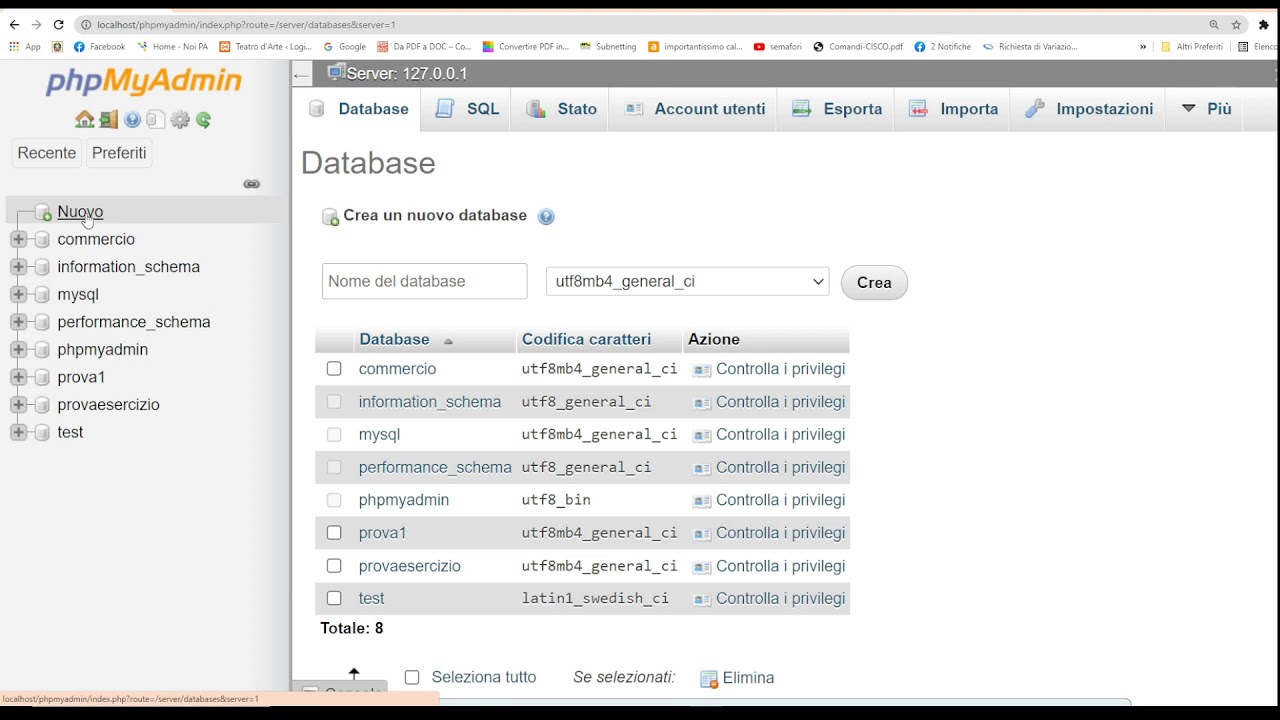
Task: Open the Impostazioni tab
Action: (x=1090, y=109)
